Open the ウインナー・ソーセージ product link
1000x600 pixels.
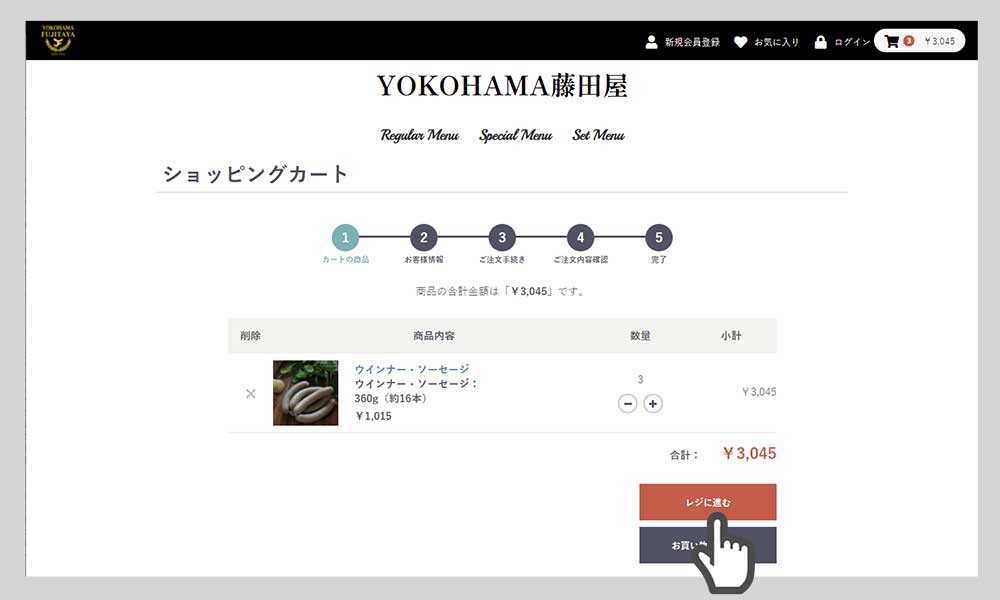[x=412, y=369]
